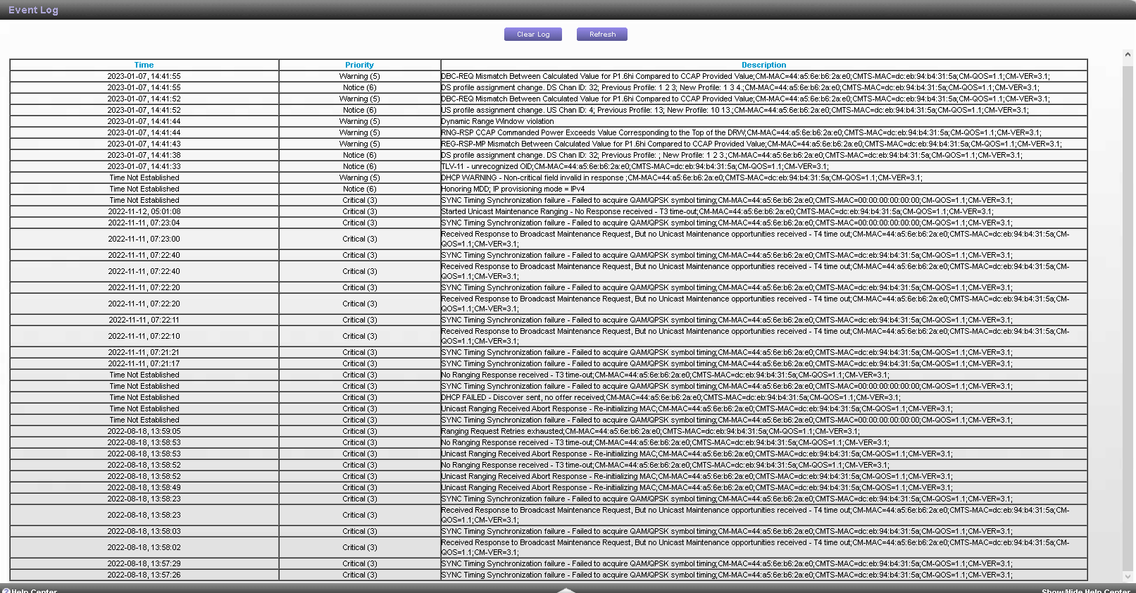
Task: Click the scrollbar down arrow
Action: click(1127, 576)
